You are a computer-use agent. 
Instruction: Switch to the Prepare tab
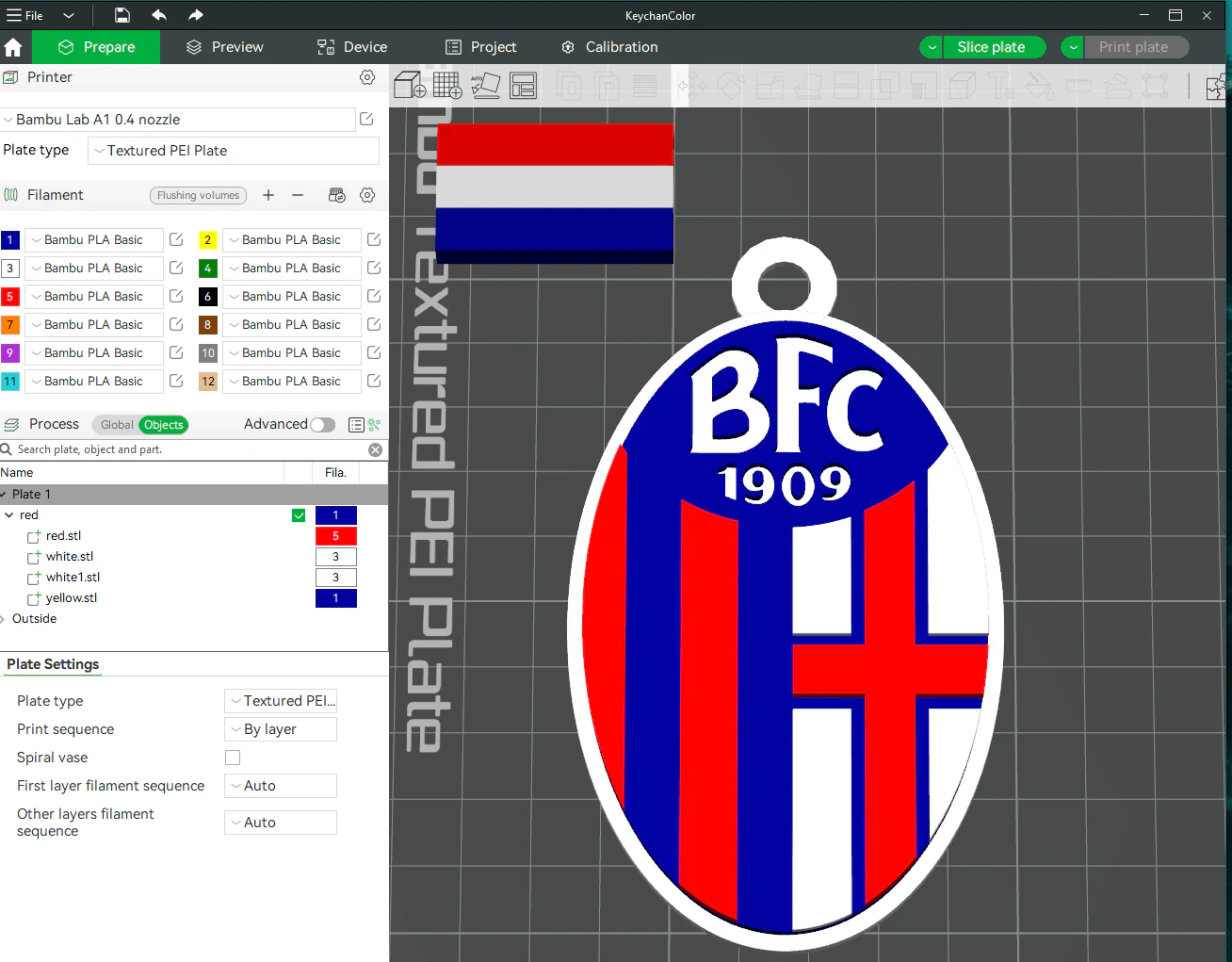point(96,47)
